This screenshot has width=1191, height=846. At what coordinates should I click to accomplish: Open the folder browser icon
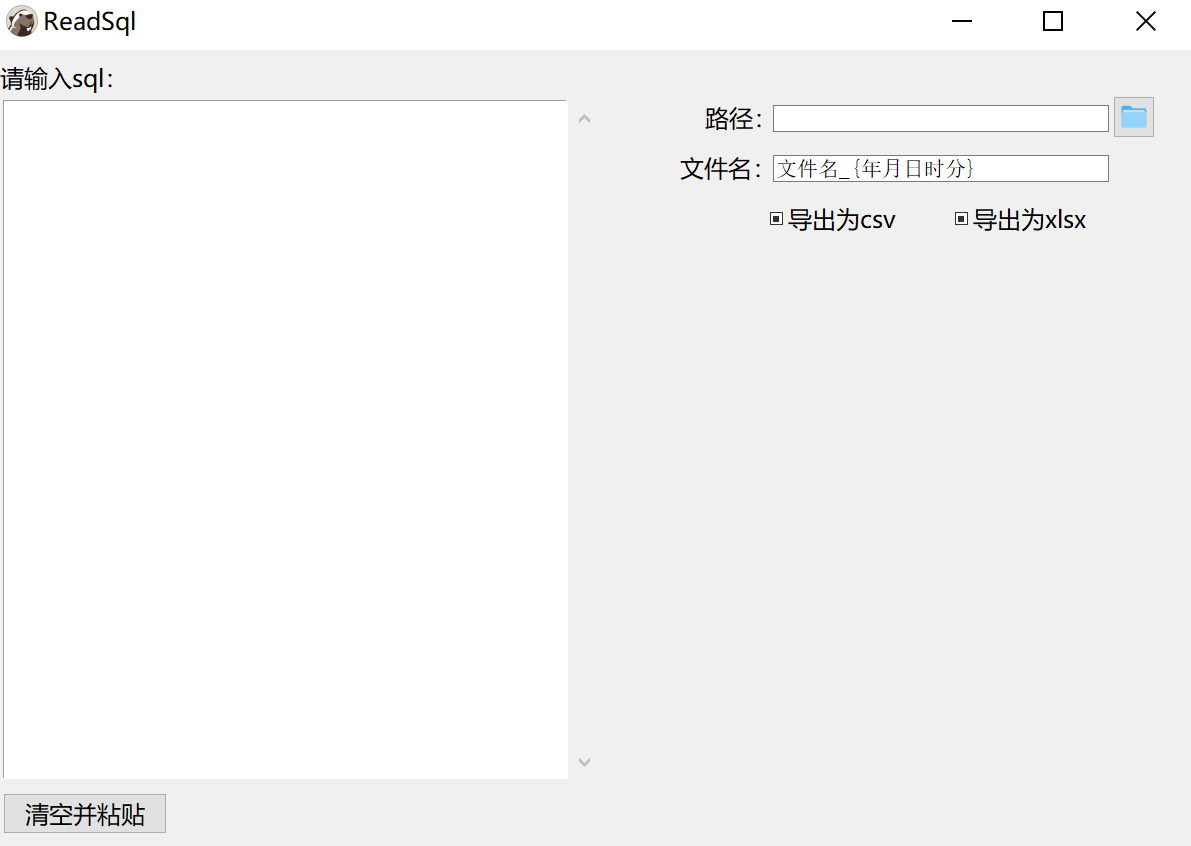pos(1132,117)
